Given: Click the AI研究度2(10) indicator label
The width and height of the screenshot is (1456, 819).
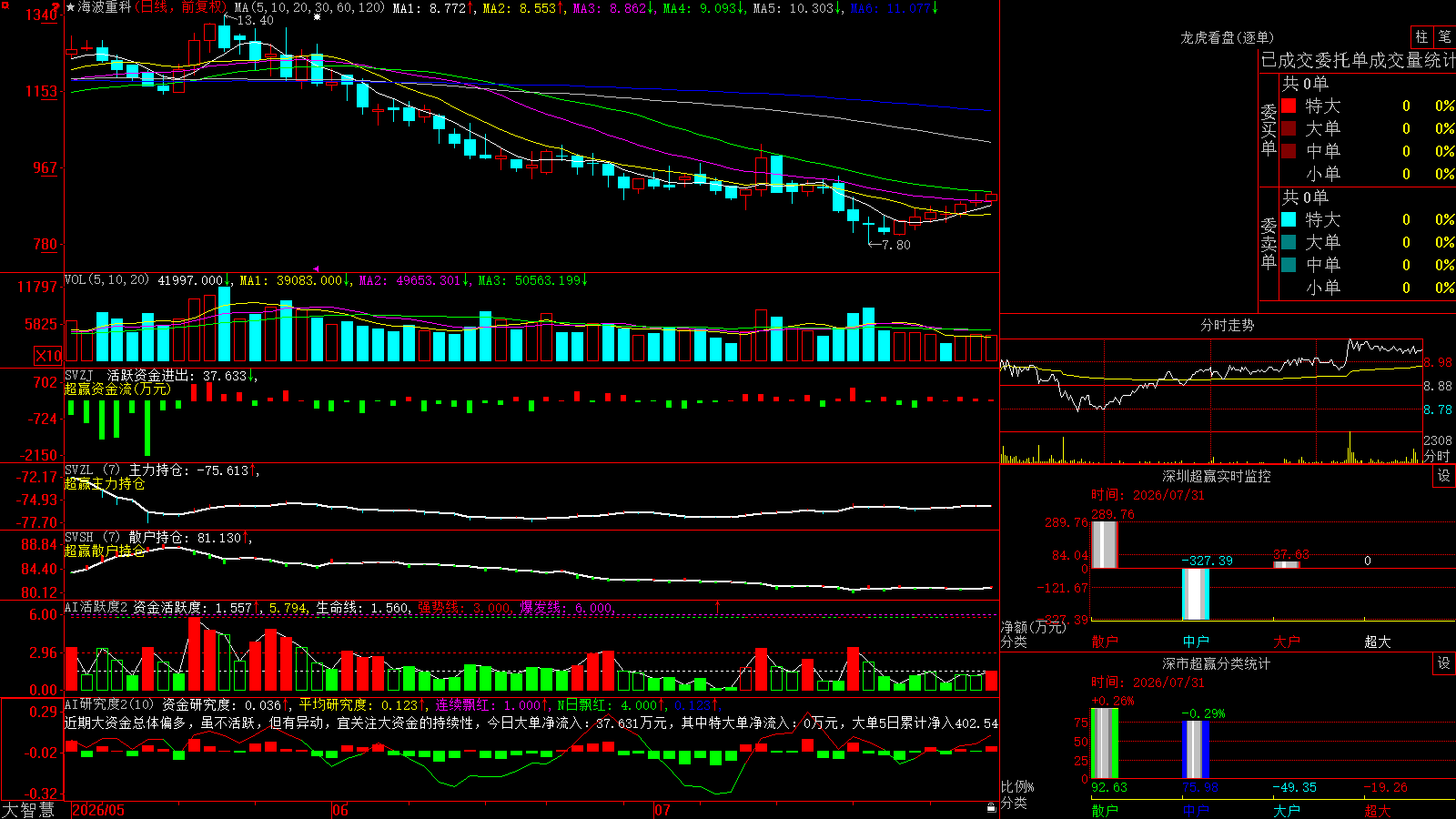Looking at the screenshot, I should point(110,704).
